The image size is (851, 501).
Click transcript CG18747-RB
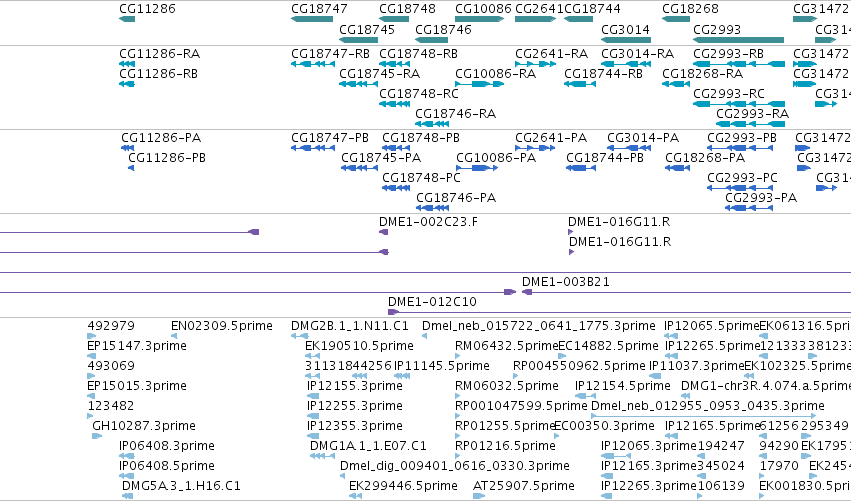[331, 54]
